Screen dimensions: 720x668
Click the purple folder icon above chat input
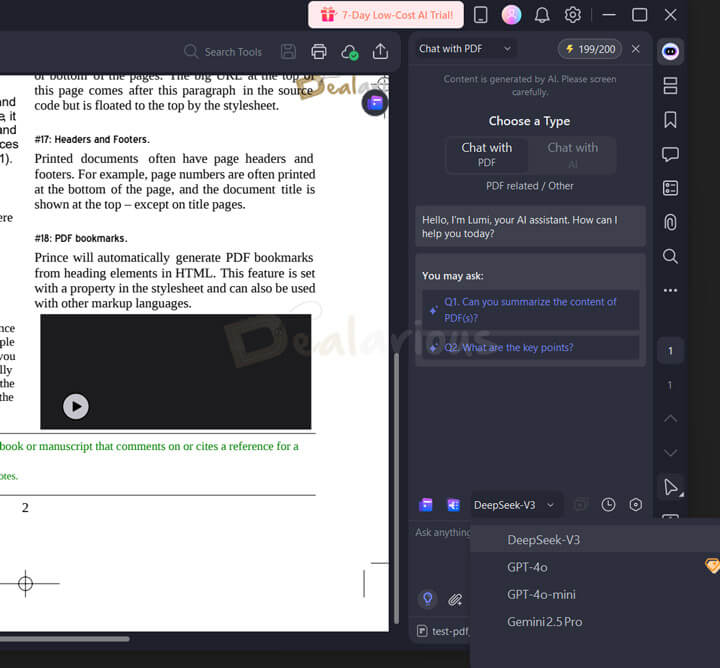coord(426,505)
